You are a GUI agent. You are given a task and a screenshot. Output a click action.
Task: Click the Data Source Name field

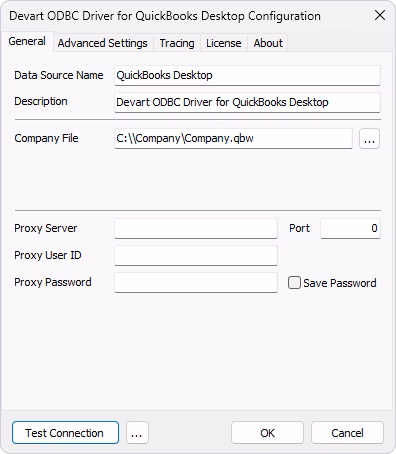(247, 75)
